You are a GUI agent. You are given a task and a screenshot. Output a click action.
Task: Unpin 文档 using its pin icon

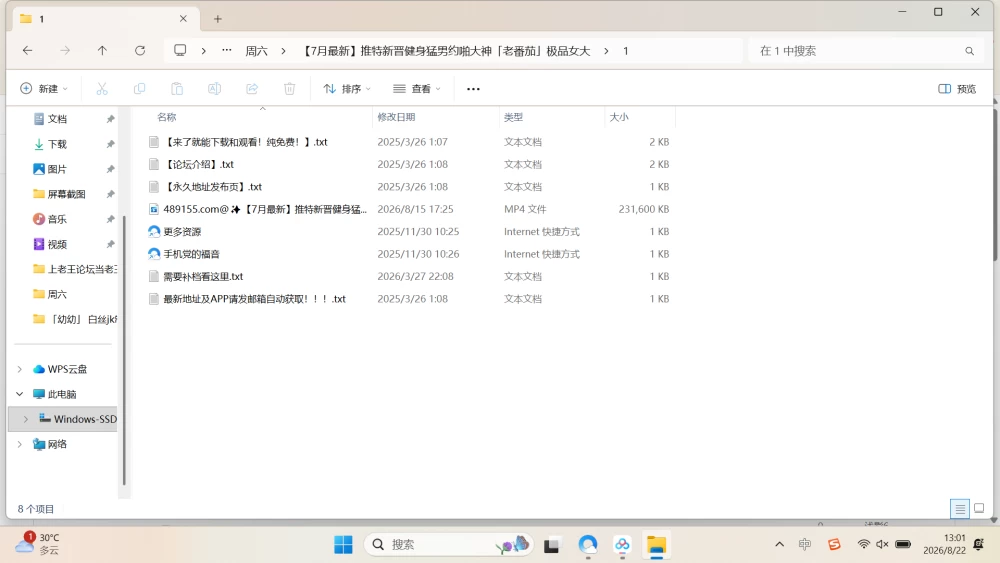pyautogui.click(x=110, y=119)
